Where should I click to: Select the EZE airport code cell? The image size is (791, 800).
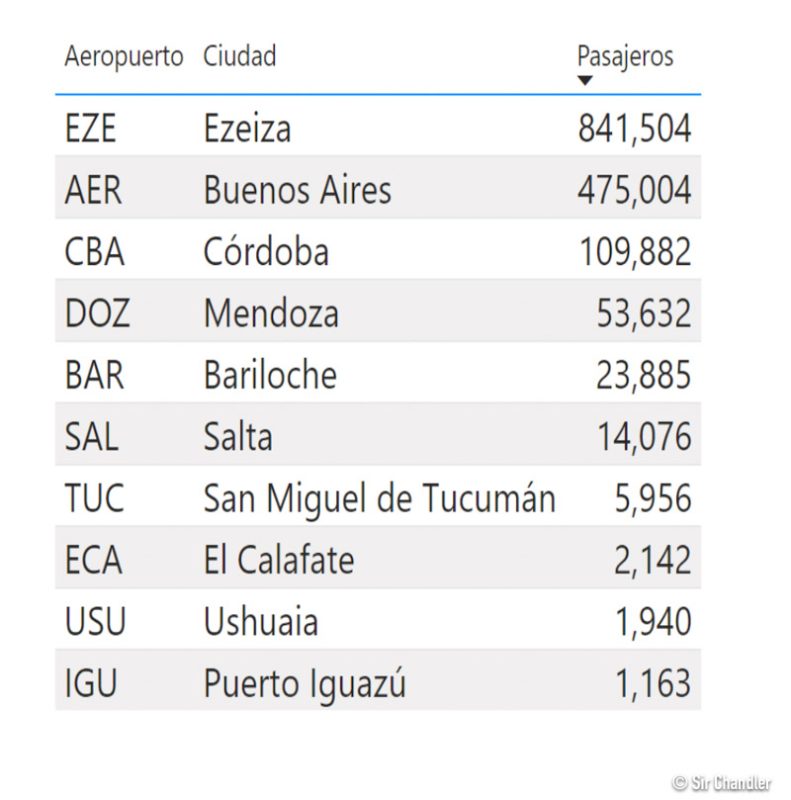pos(91,128)
